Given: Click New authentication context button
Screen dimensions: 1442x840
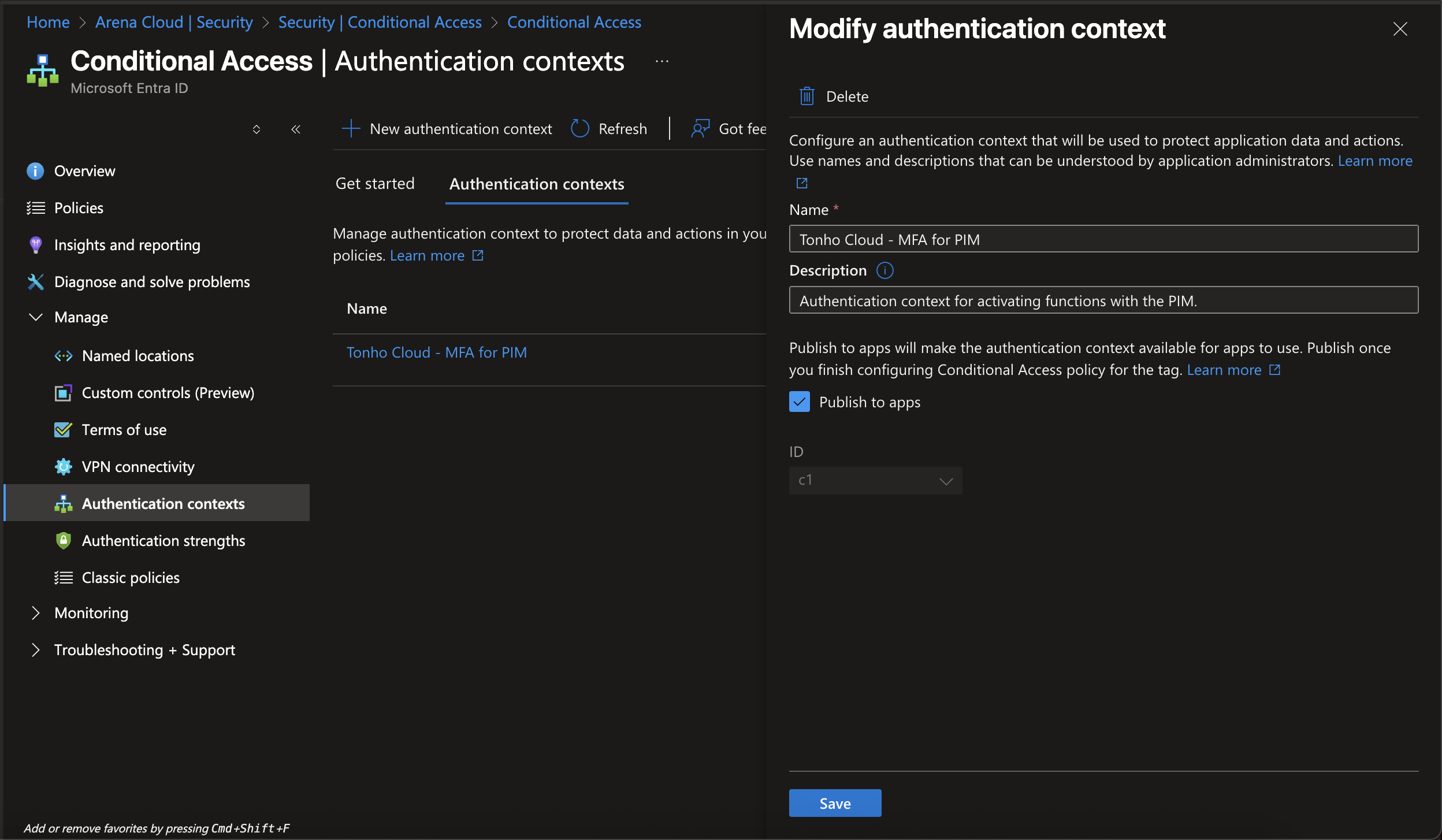Looking at the screenshot, I should (447, 128).
